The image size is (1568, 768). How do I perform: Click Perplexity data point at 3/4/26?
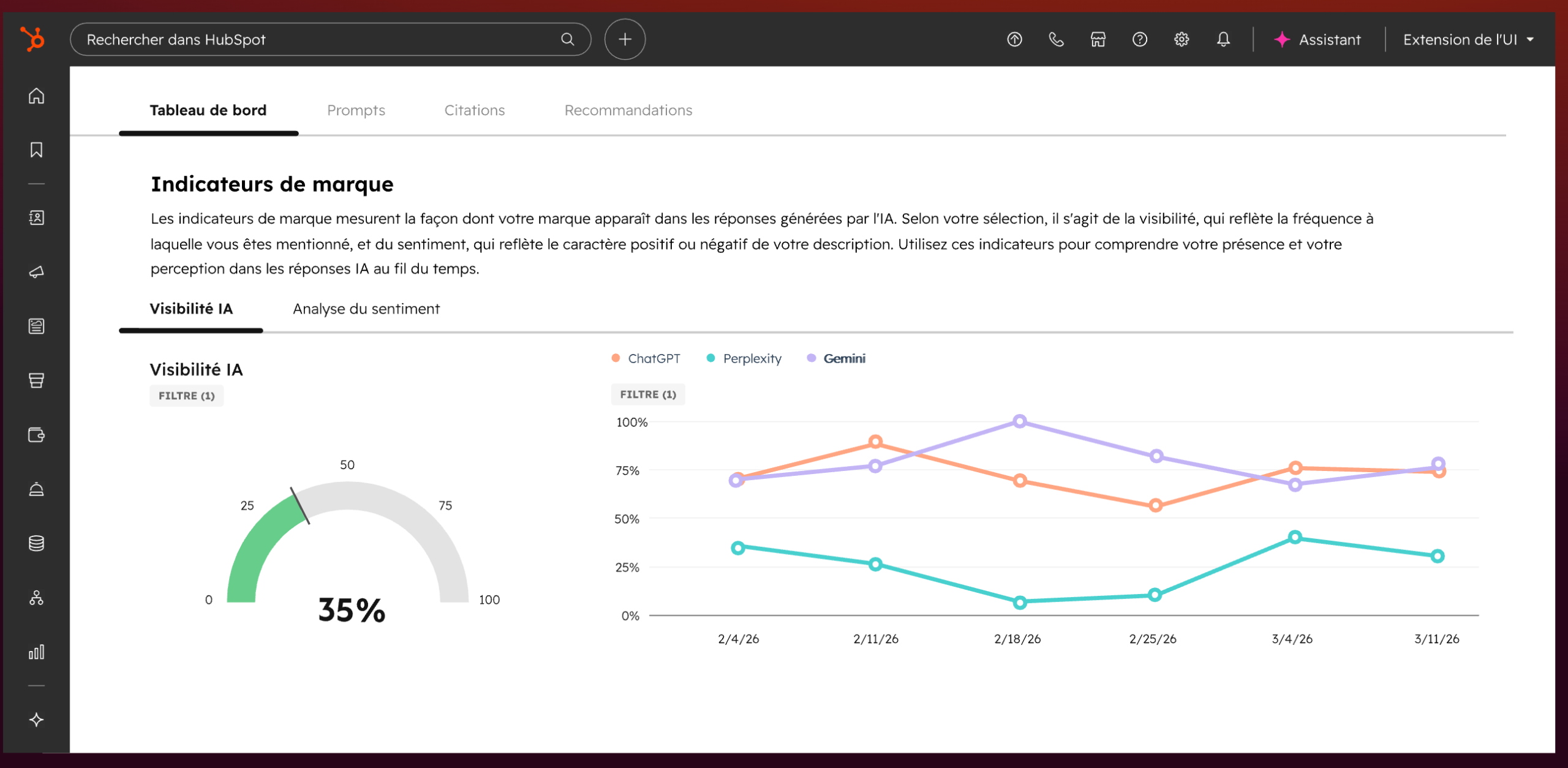[1295, 537]
